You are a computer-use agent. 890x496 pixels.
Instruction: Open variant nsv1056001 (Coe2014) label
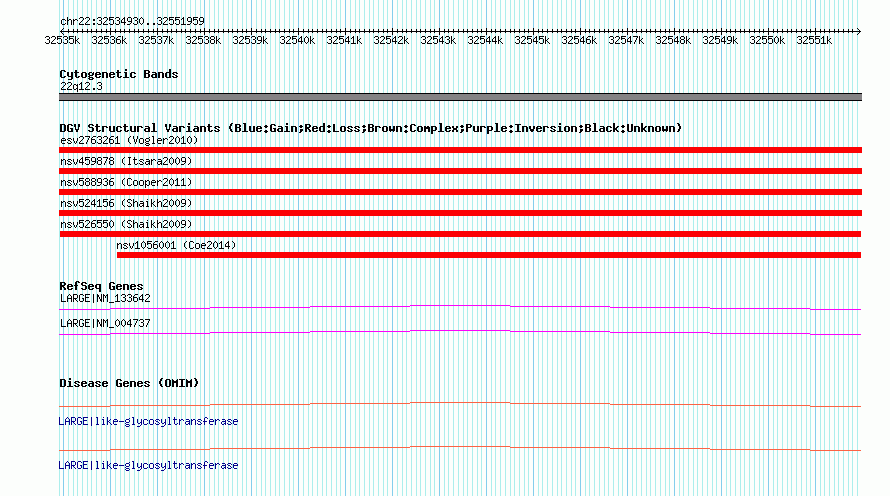point(176,245)
